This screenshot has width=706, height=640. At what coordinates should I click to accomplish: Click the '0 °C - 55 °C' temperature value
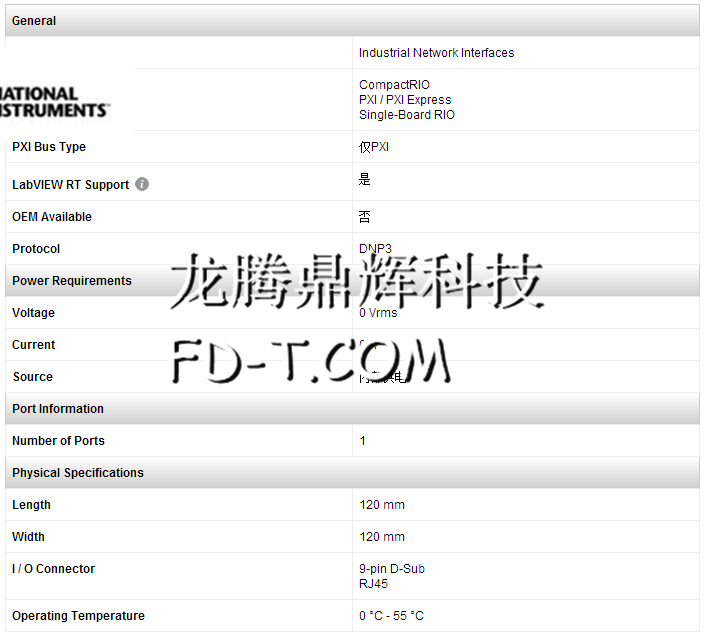pyautogui.click(x=391, y=616)
